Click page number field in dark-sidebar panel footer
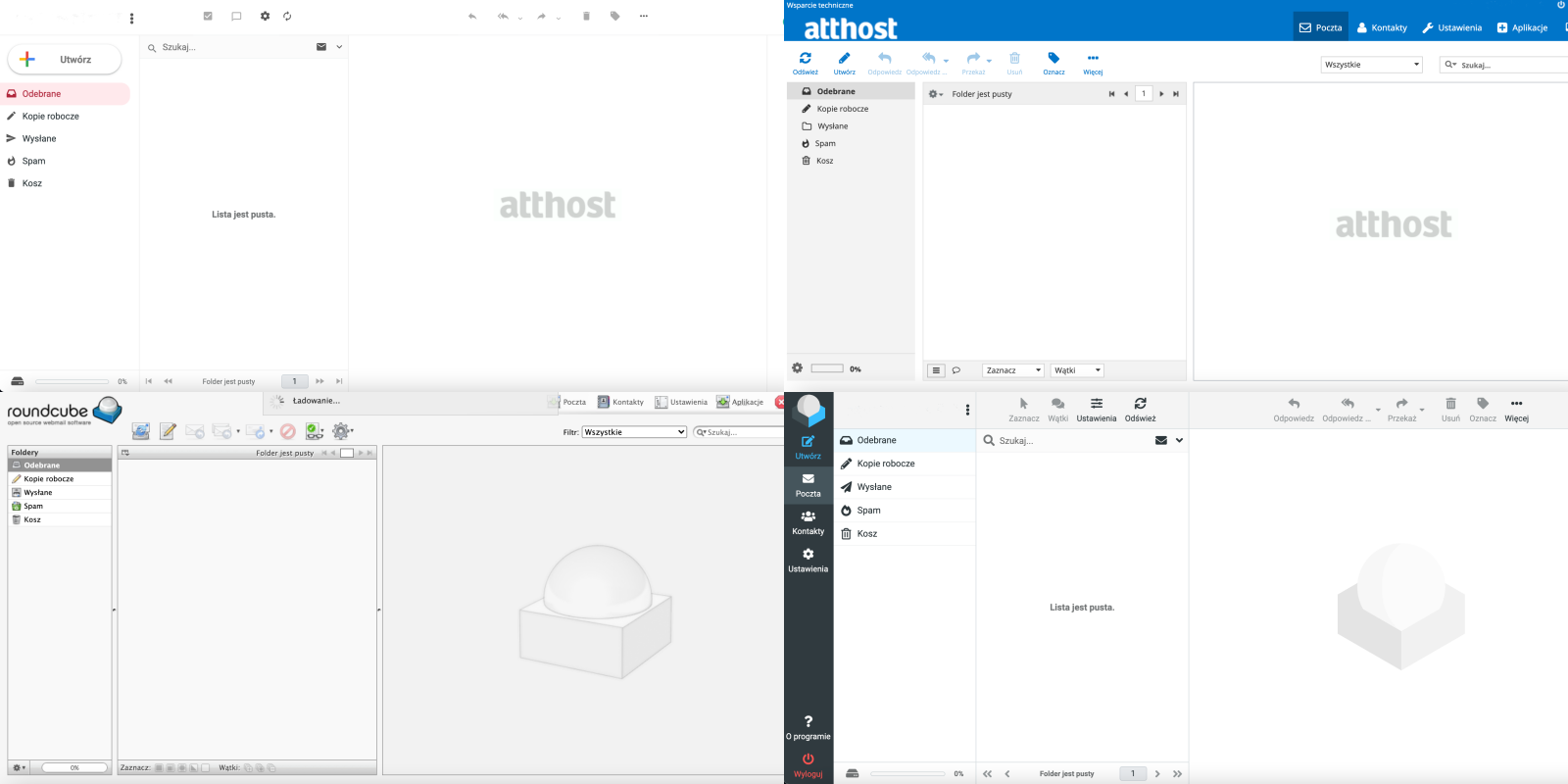 point(1133,773)
